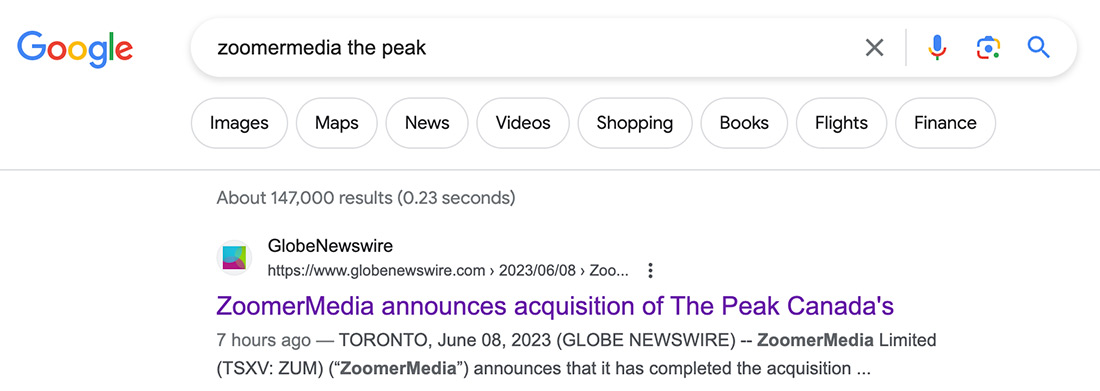Screen dimensions: 1100x391
Task: Submit search with the magnifying glass icon
Action: 1038,48
